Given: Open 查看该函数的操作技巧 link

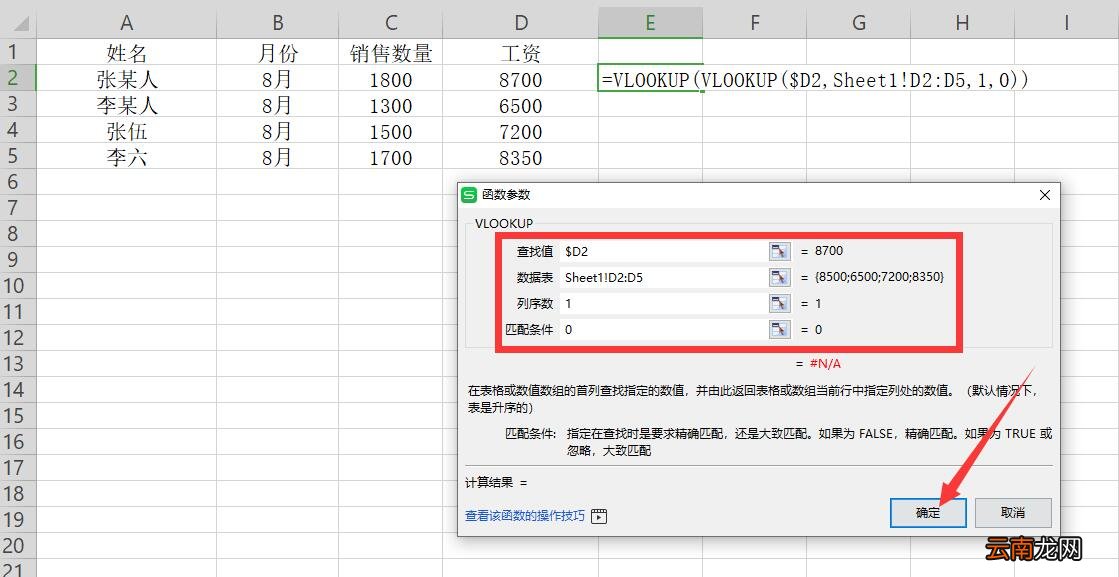Looking at the screenshot, I should tap(525, 516).
